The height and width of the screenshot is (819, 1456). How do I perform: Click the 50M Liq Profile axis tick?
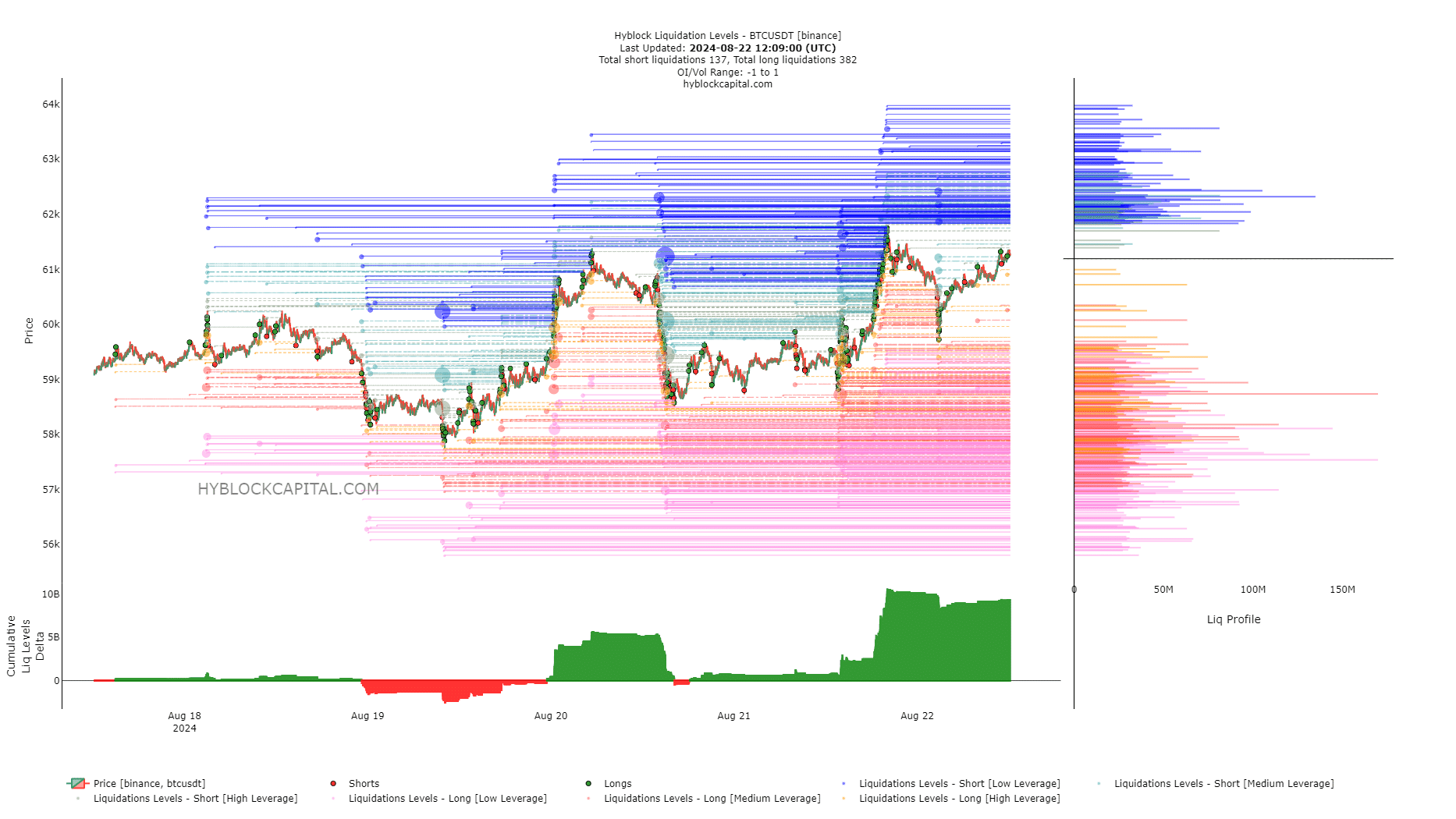(x=1163, y=589)
